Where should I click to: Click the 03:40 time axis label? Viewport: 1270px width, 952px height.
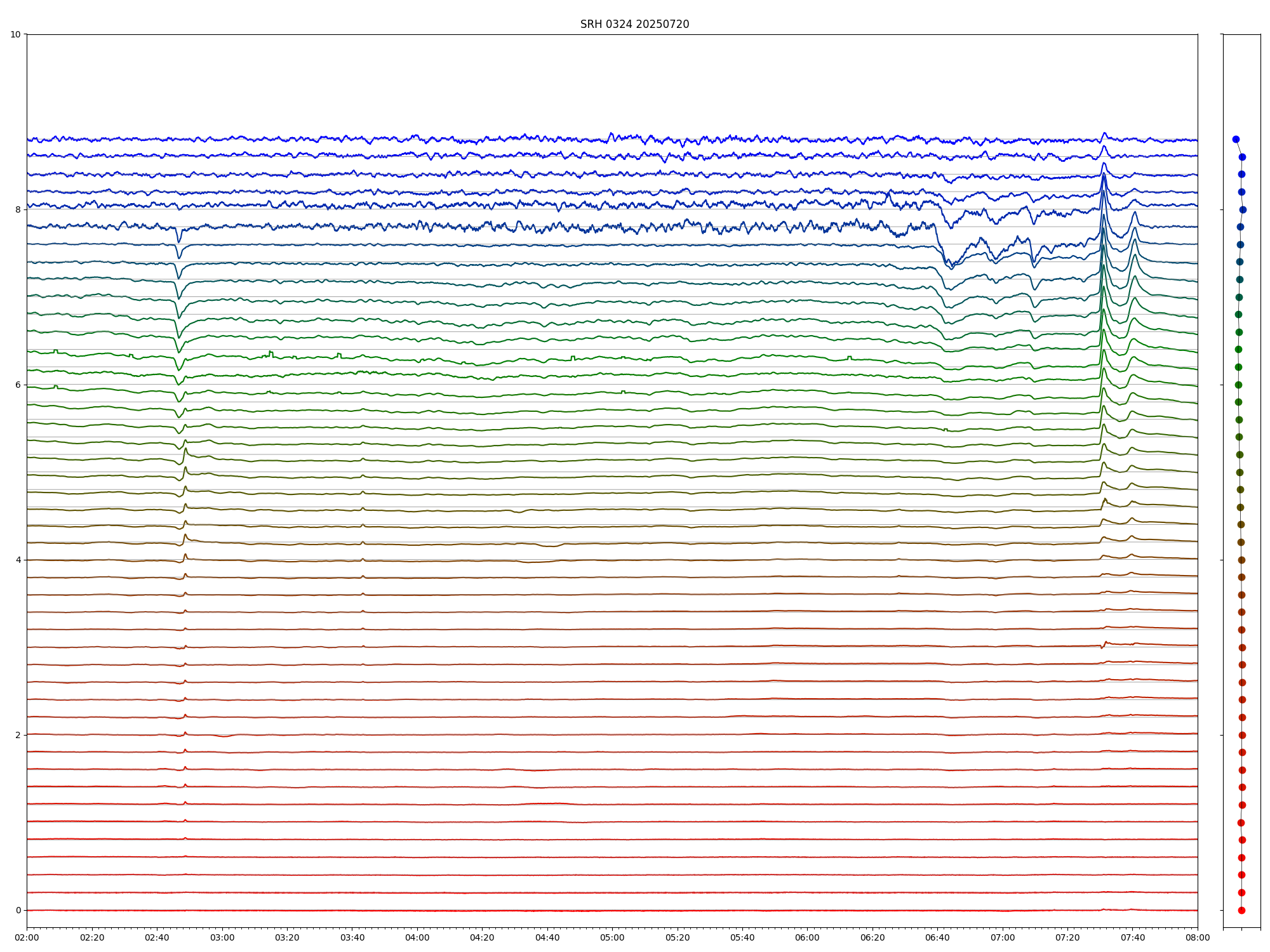click(352, 937)
